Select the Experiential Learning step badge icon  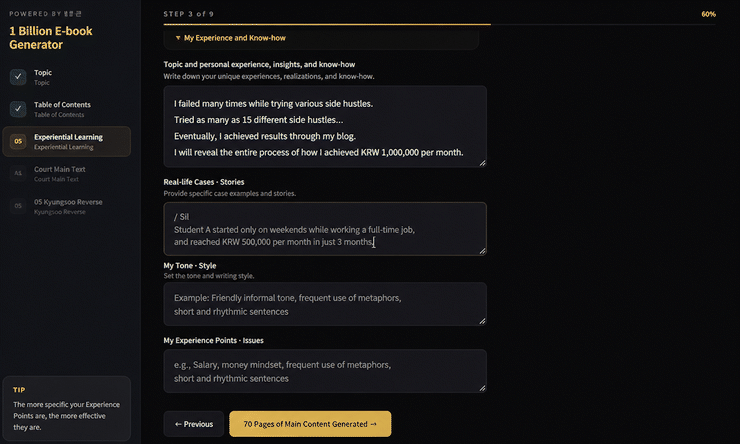[x=18, y=141]
